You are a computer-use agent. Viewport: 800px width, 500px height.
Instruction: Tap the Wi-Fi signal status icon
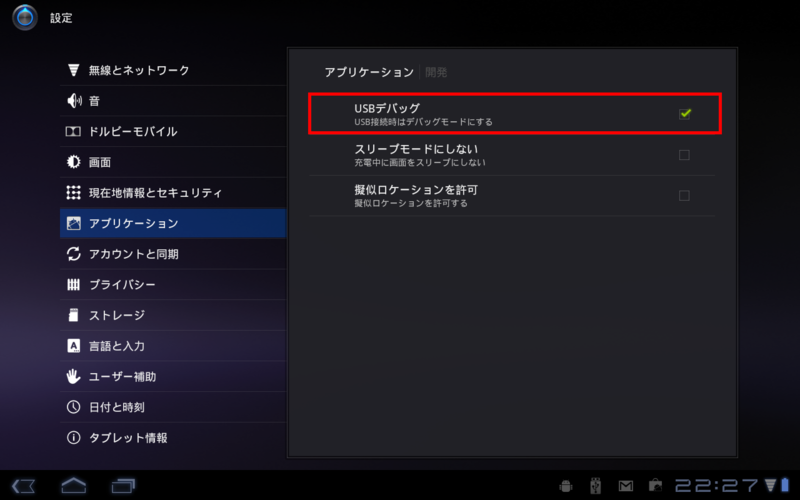click(770, 485)
